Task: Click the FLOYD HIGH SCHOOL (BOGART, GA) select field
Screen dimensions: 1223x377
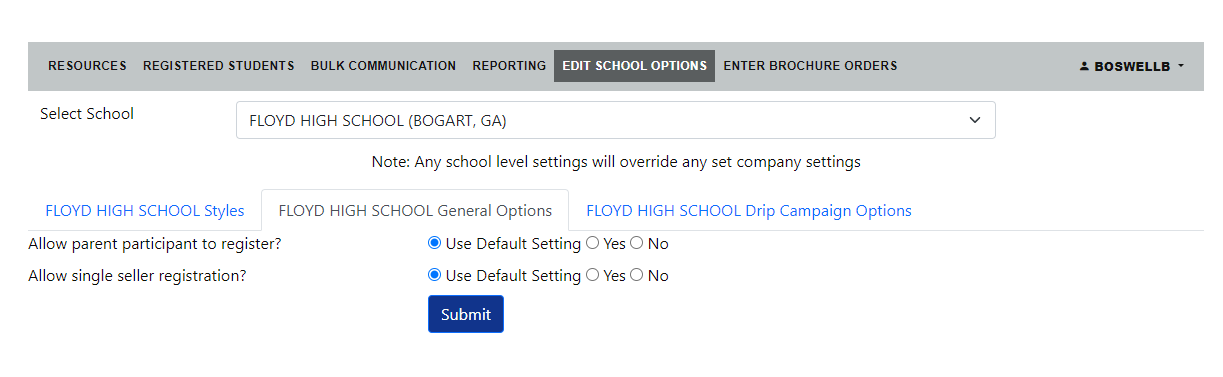Action: pyautogui.click(x=616, y=120)
